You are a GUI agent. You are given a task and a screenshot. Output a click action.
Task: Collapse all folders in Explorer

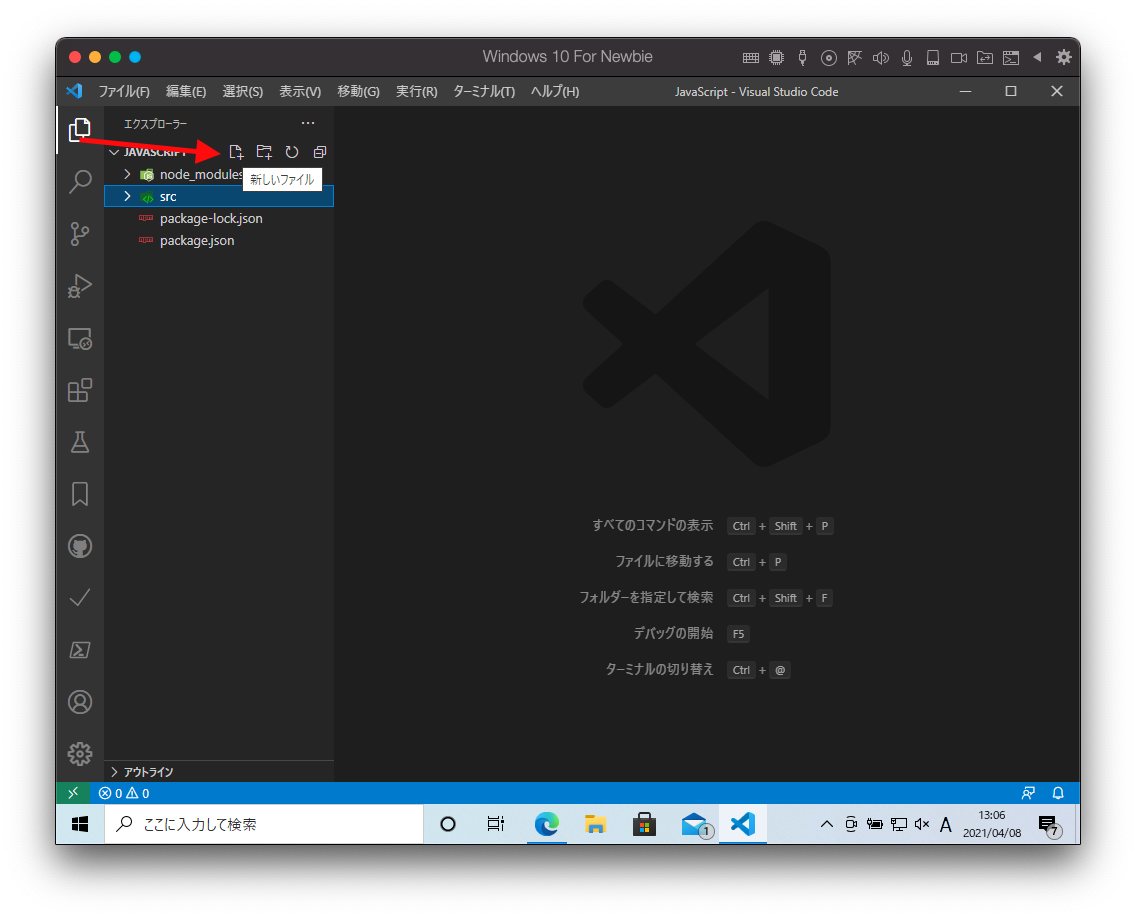pos(320,152)
